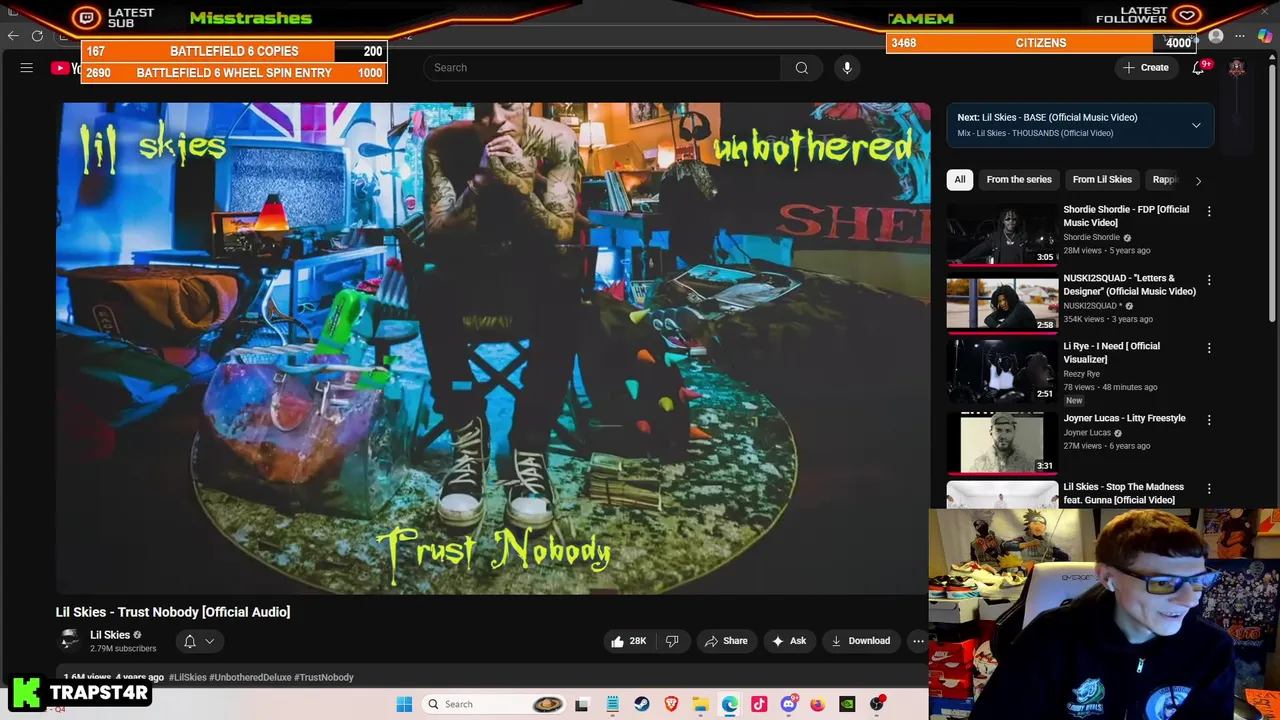The width and height of the screenshot is (1280, 720).
Task: Open the Shordie Shordie channel name
Action: 1091,238
